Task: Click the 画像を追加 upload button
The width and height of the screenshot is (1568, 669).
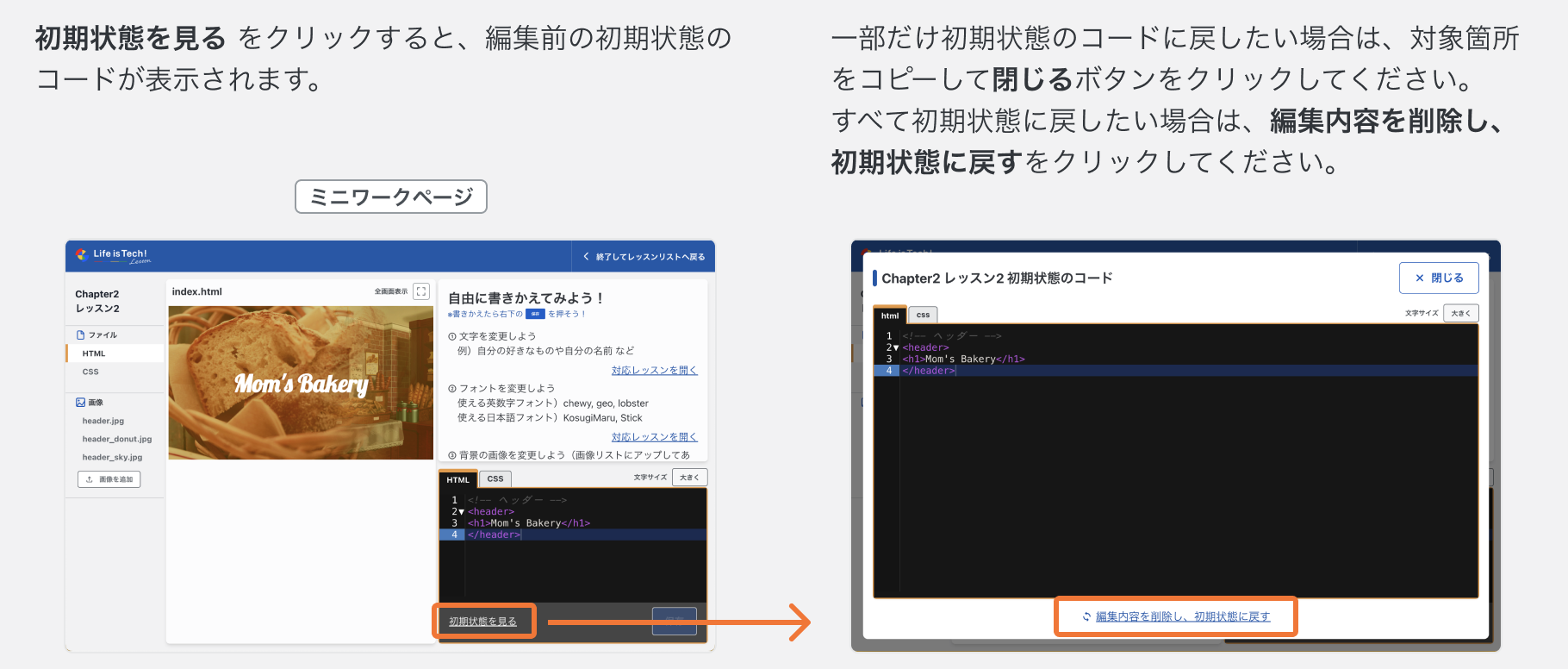Action: click(109, 479)
